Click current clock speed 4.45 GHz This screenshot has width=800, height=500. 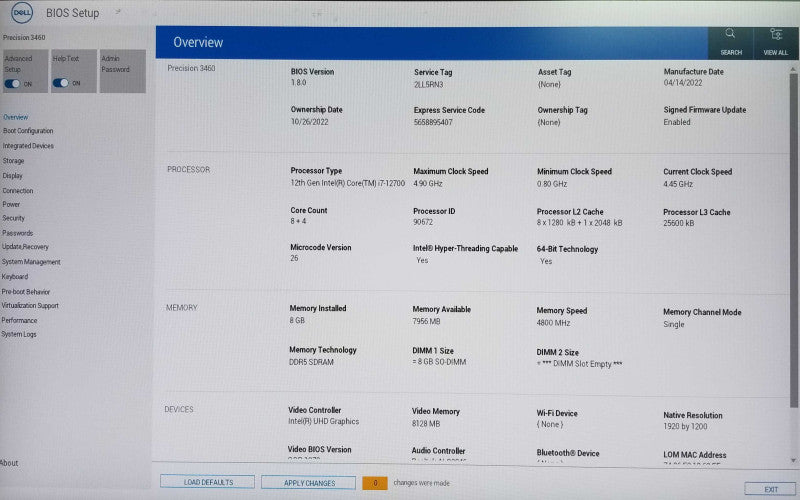[x=678, y=184]
